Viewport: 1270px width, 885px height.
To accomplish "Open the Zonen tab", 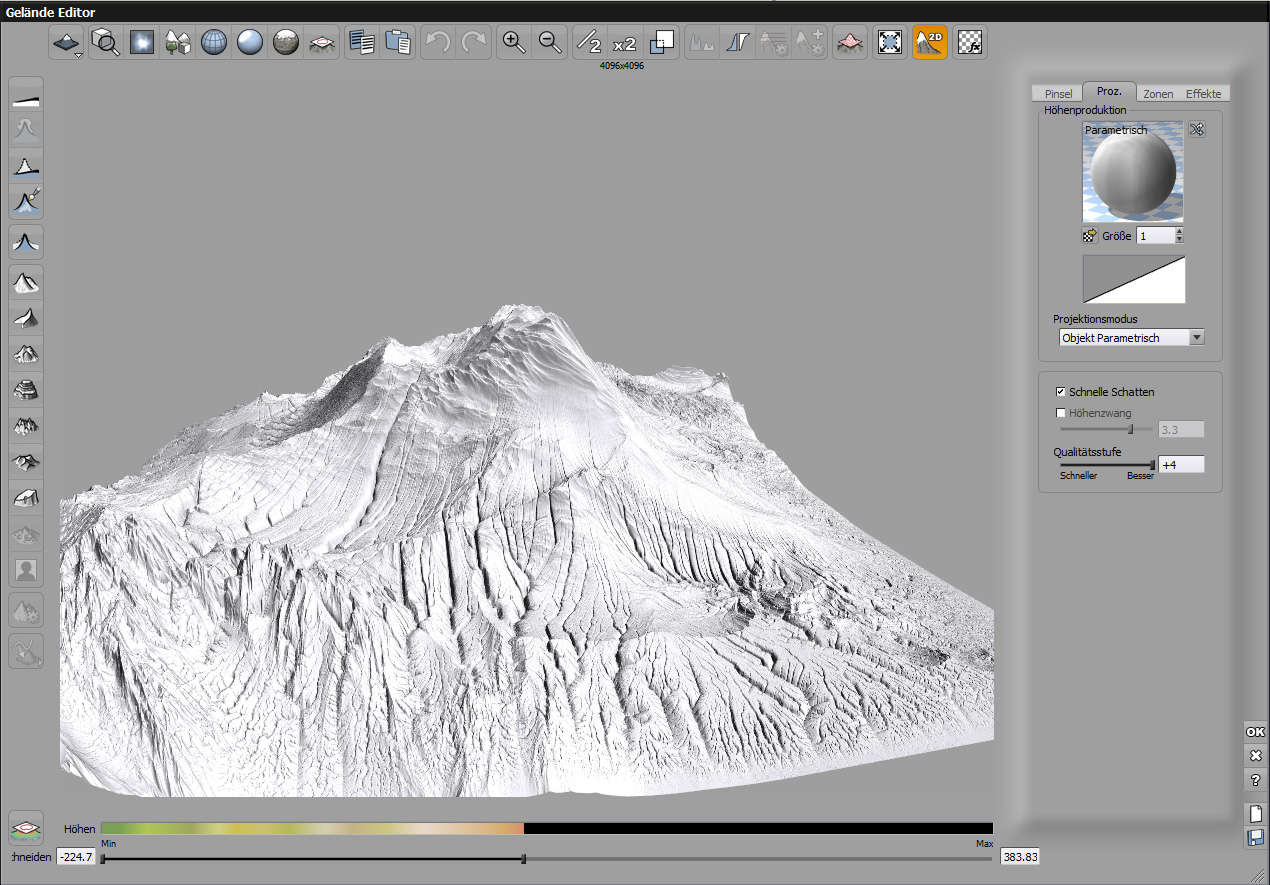I will pyautogui.click(x=1158, y=94).
